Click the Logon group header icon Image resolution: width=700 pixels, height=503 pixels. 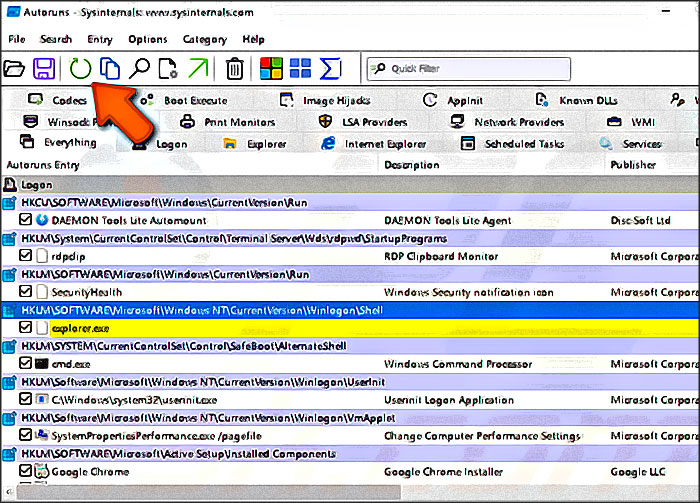10,184
